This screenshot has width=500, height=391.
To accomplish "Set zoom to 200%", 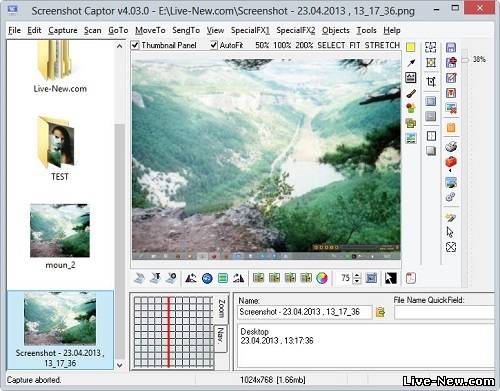I will (x=304, y=45).
